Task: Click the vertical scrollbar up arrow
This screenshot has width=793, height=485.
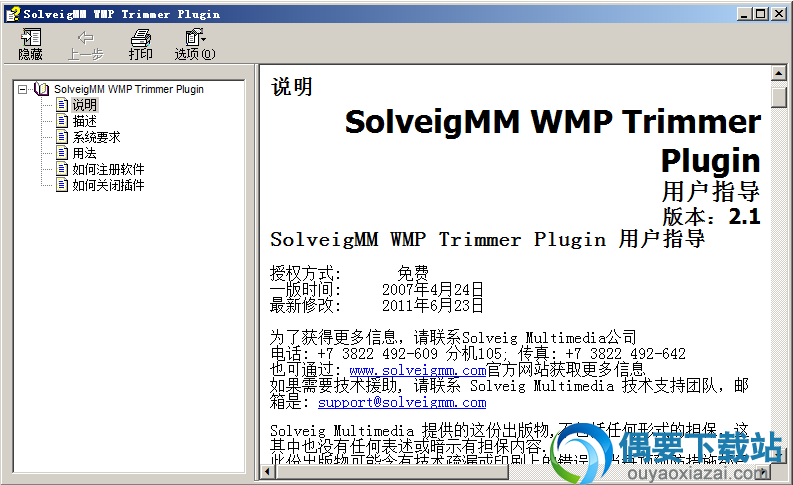Action: tap(779, 74)
